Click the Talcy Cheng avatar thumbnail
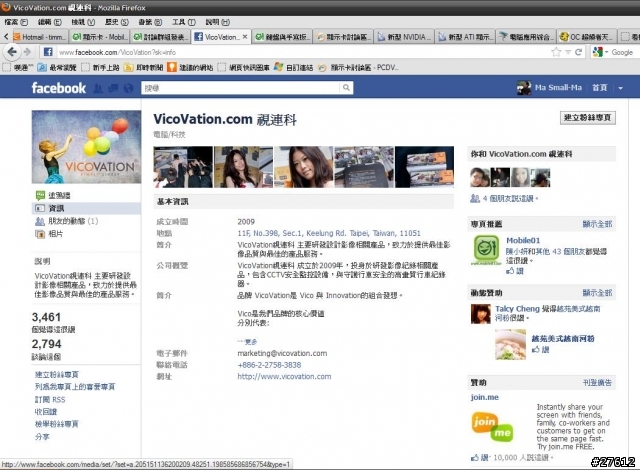This screenshot has width=640, height=470. coord(481,314)
